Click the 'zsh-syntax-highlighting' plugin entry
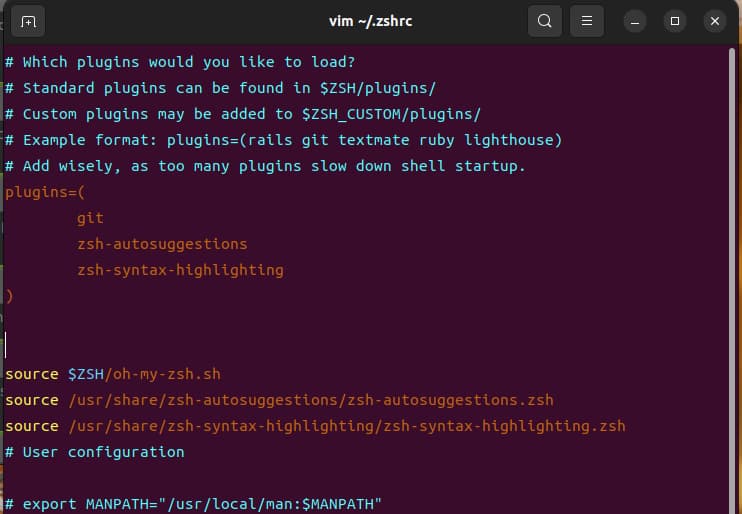742x514 pixels. (180, 270)
